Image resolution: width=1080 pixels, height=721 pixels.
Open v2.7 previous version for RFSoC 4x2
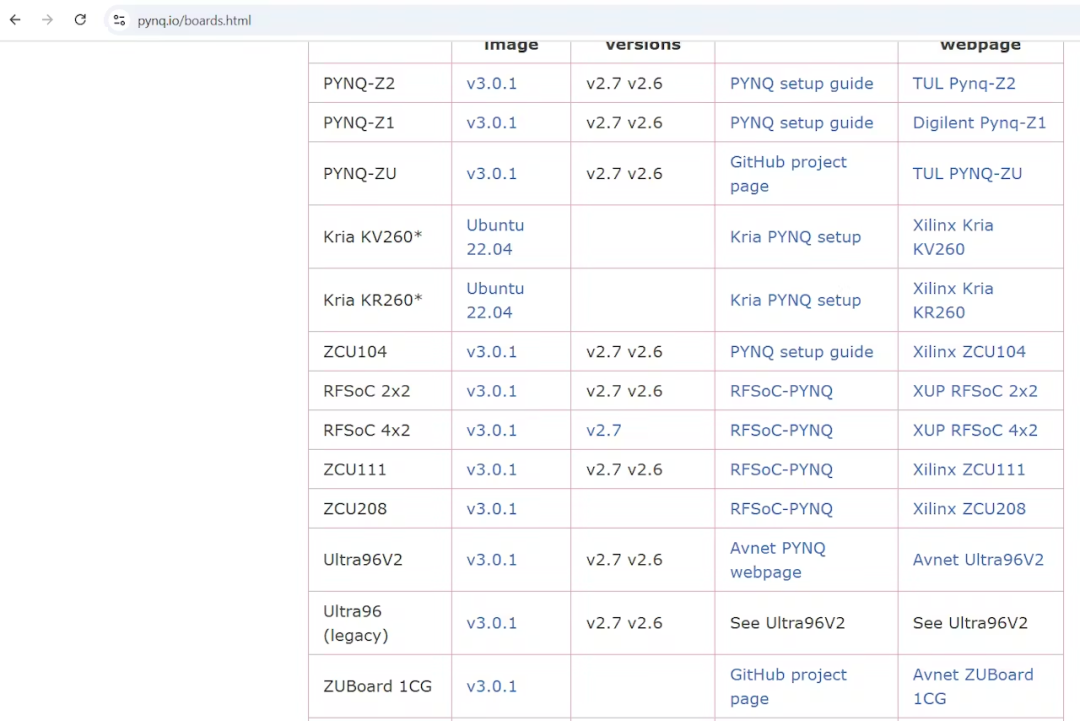pos(603,430)
